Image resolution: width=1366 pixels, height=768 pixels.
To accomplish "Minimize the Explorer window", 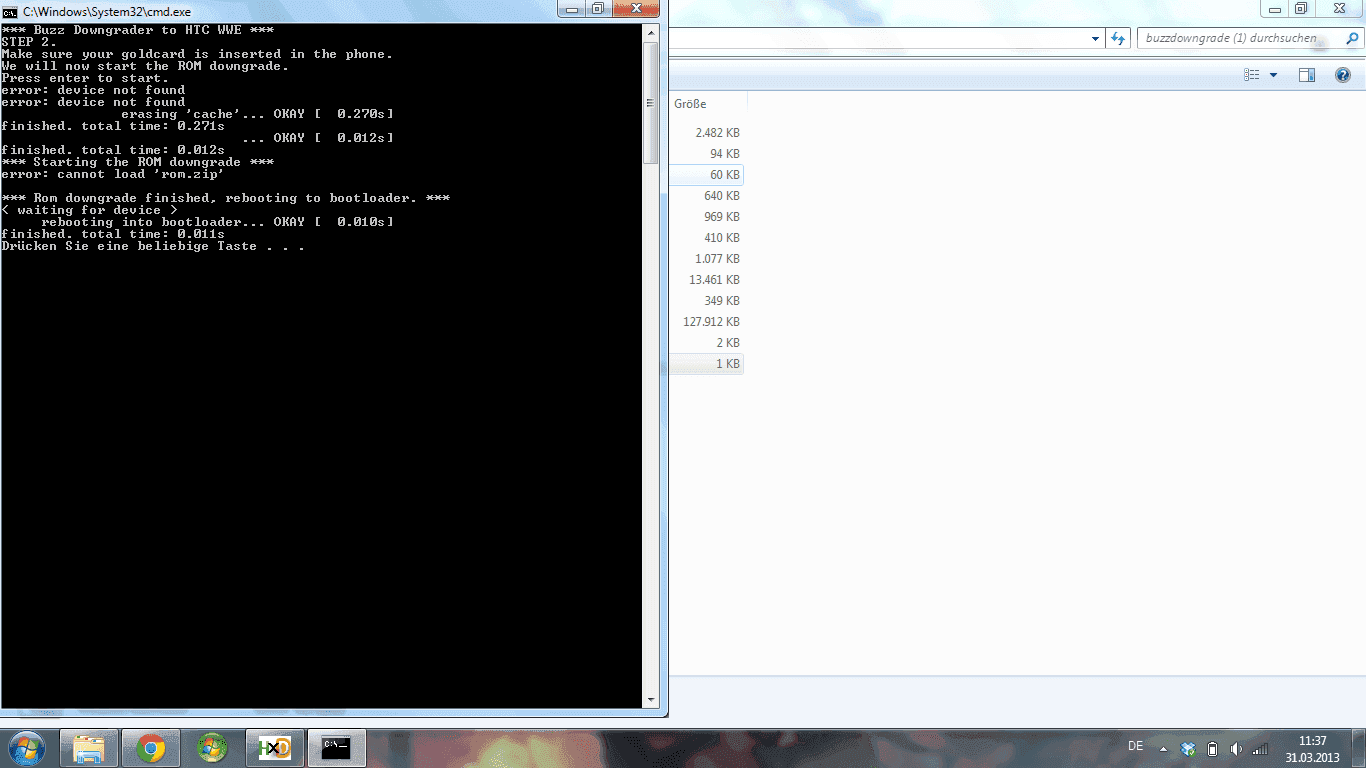I will pyautogui.click(x=1274, y=8).
